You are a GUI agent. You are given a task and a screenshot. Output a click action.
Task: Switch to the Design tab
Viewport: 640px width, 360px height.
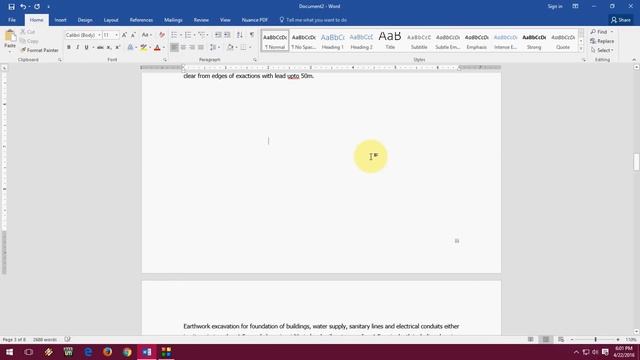pos(85,20)
